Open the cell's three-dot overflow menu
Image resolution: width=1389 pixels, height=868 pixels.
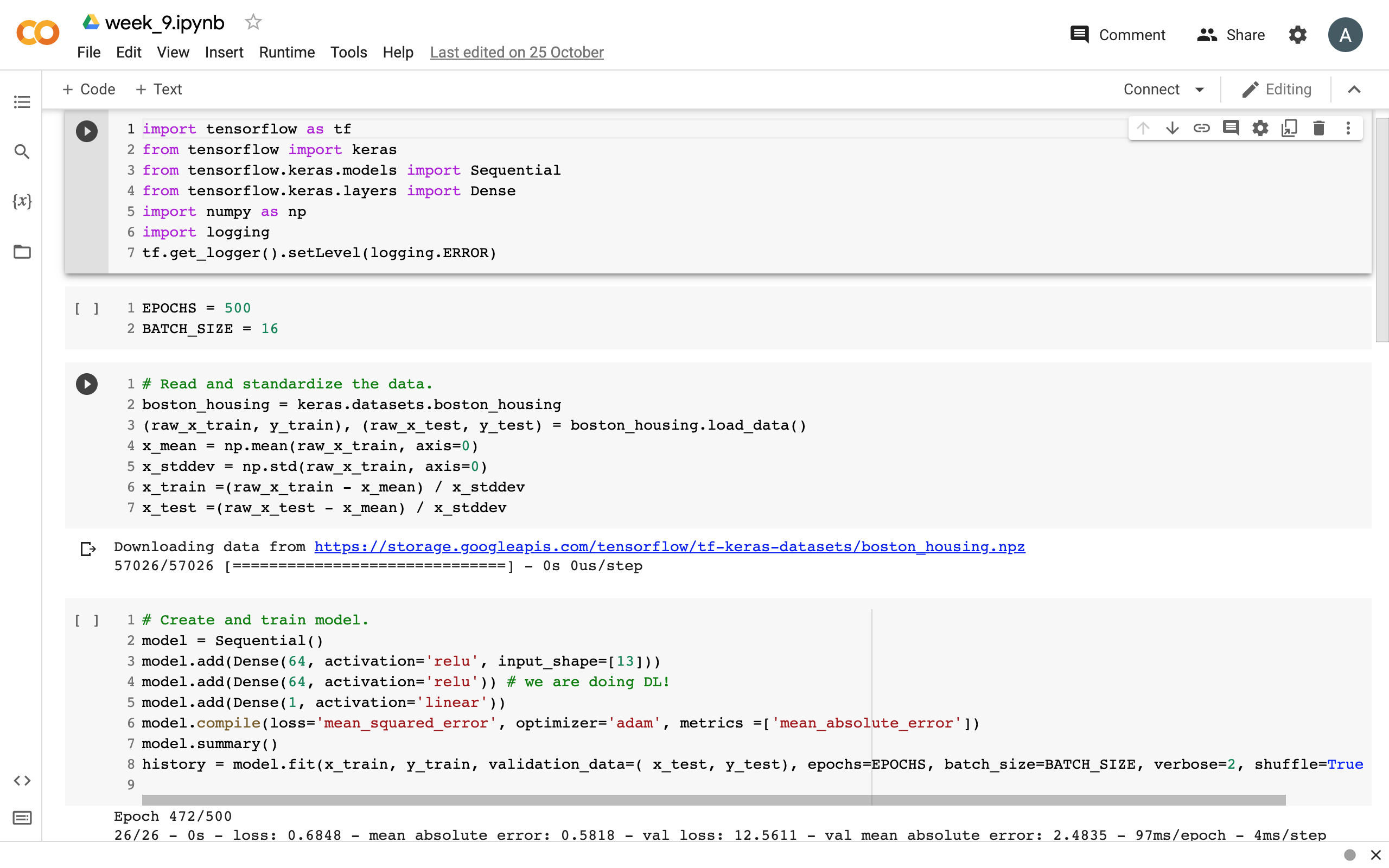click(x=1348, y=128)
